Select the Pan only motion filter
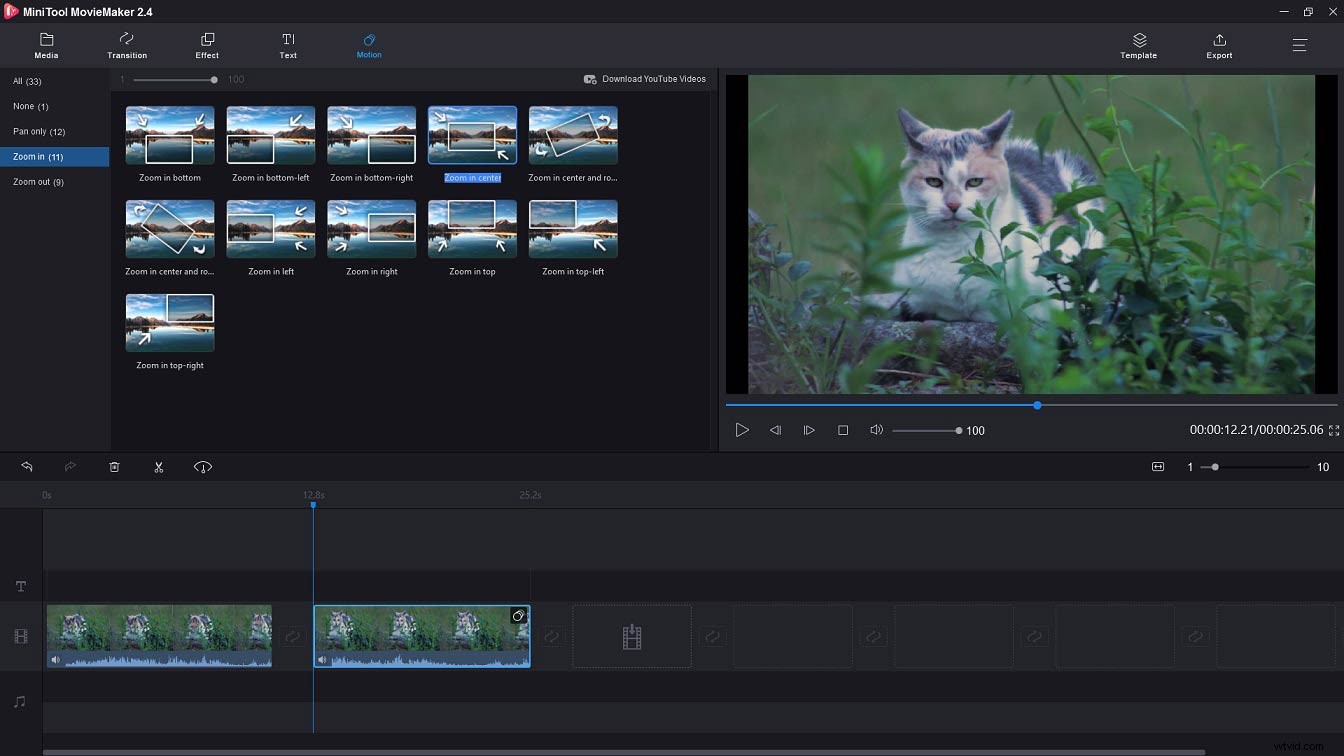 point(38,131)
